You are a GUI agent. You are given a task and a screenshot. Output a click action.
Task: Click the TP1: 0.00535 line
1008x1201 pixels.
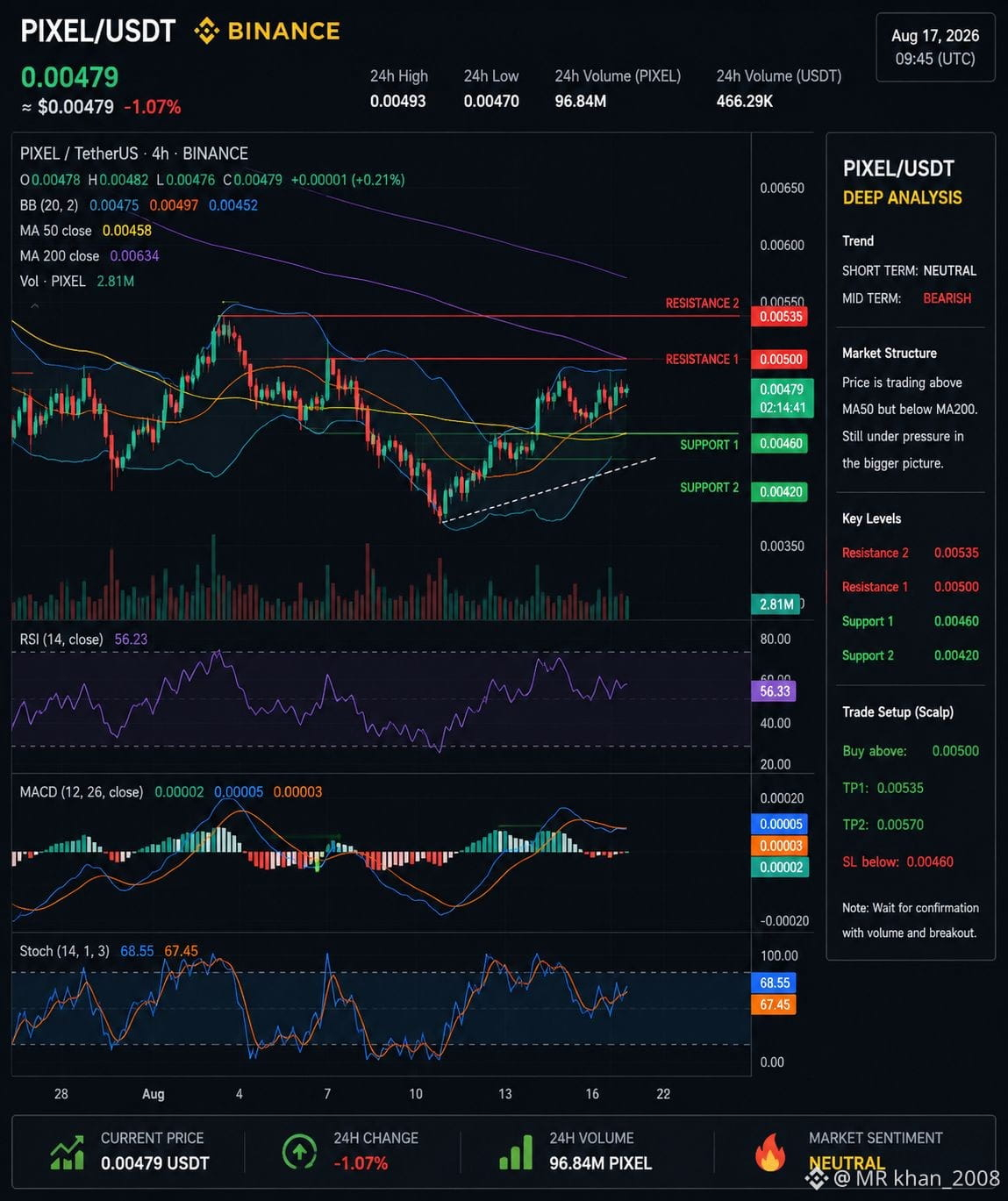click(883, 788)
